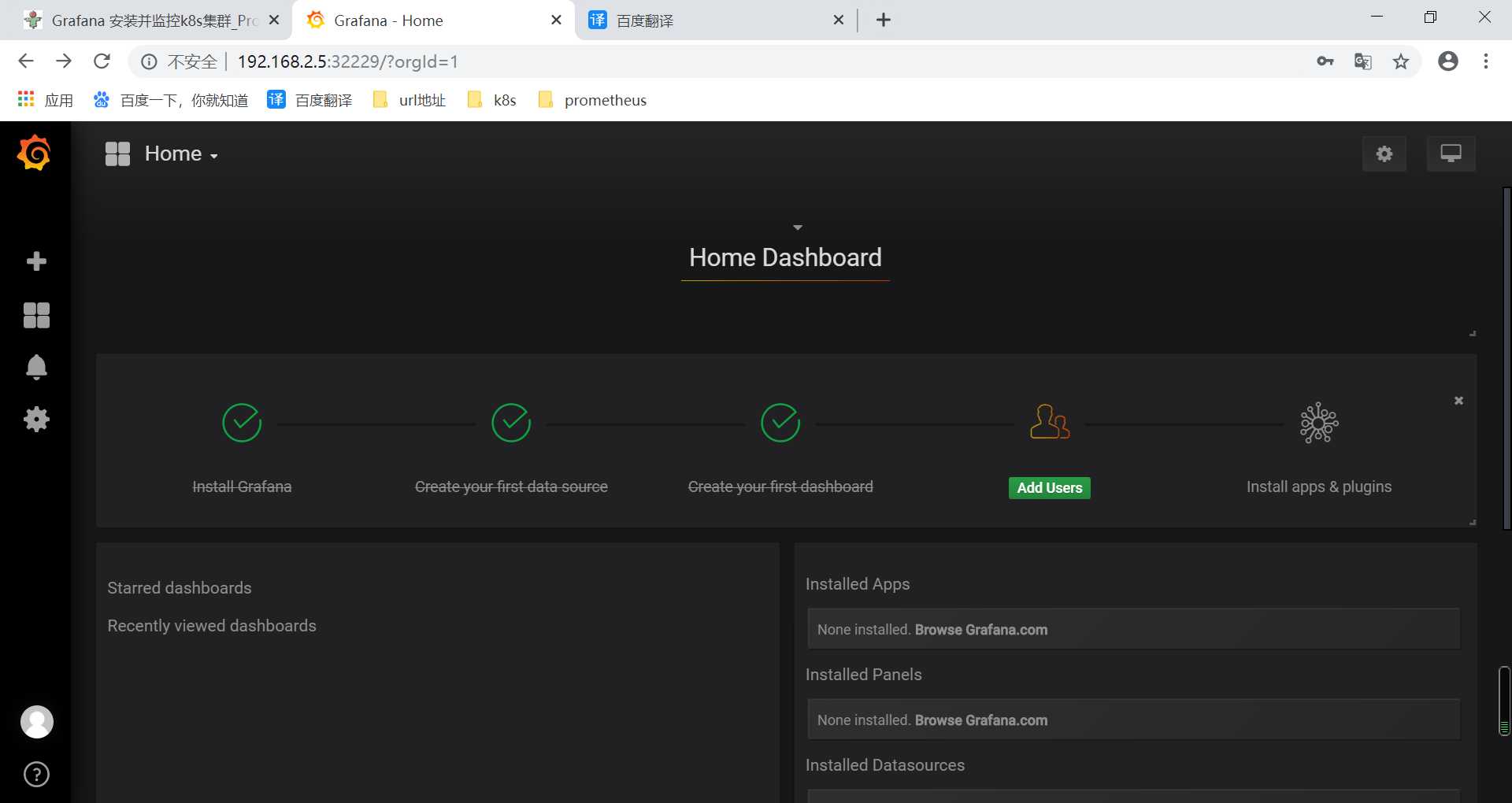Open a new browser tab
The width and height of the screenshot is (1512, 803).
(884, 20)
